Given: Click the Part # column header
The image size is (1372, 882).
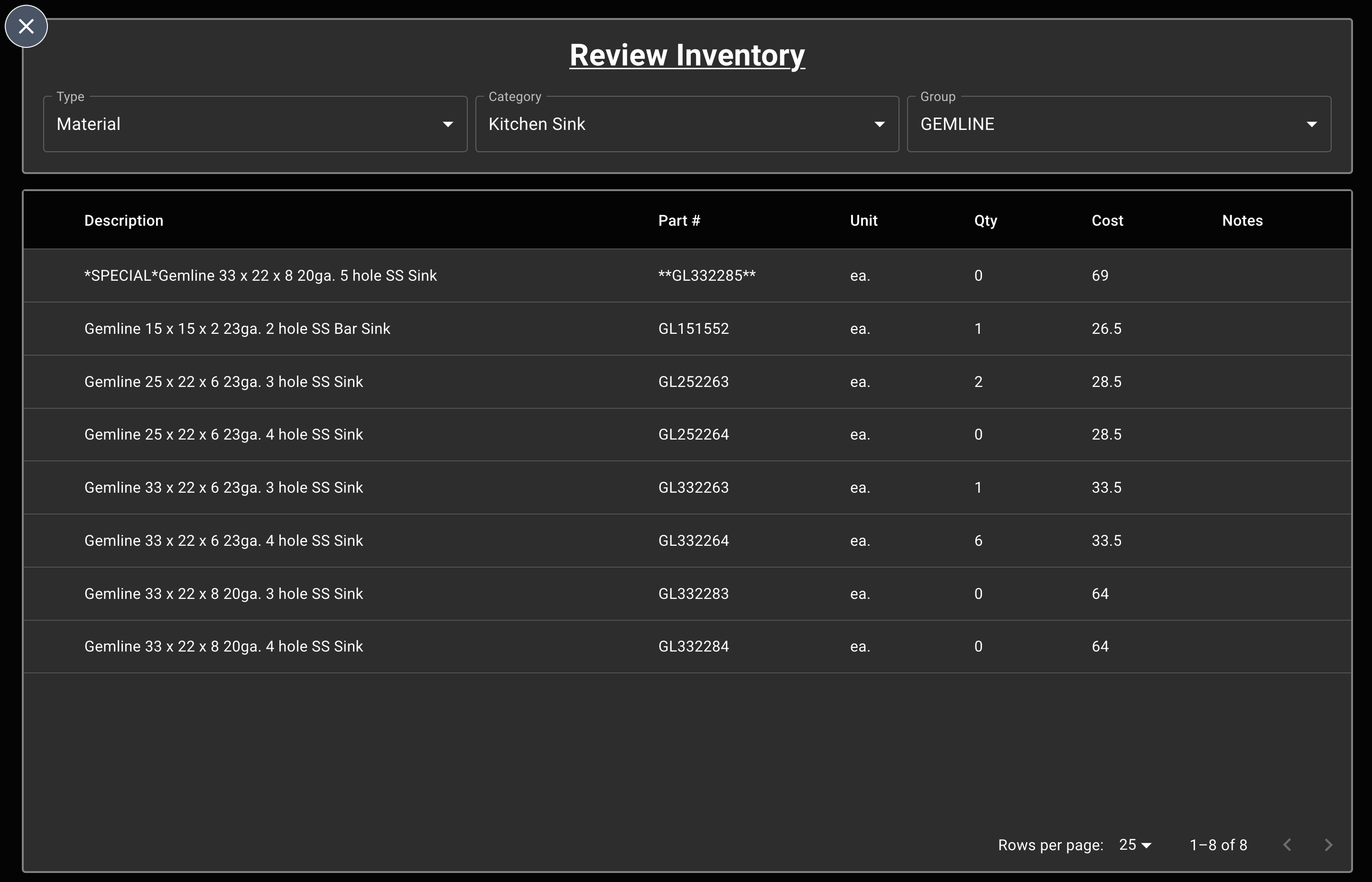Looking at the screenshot, I should pyautogui.click(x=679, y=220).
